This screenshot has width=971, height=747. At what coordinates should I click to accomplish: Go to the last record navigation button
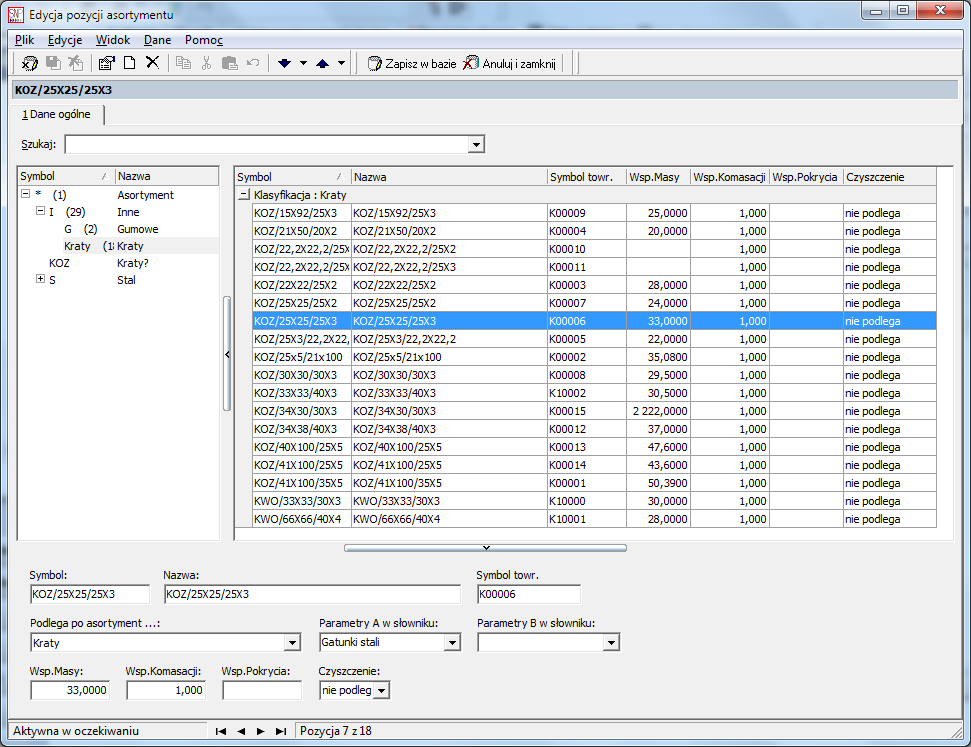pyautogui.click(x=281, y=732)
